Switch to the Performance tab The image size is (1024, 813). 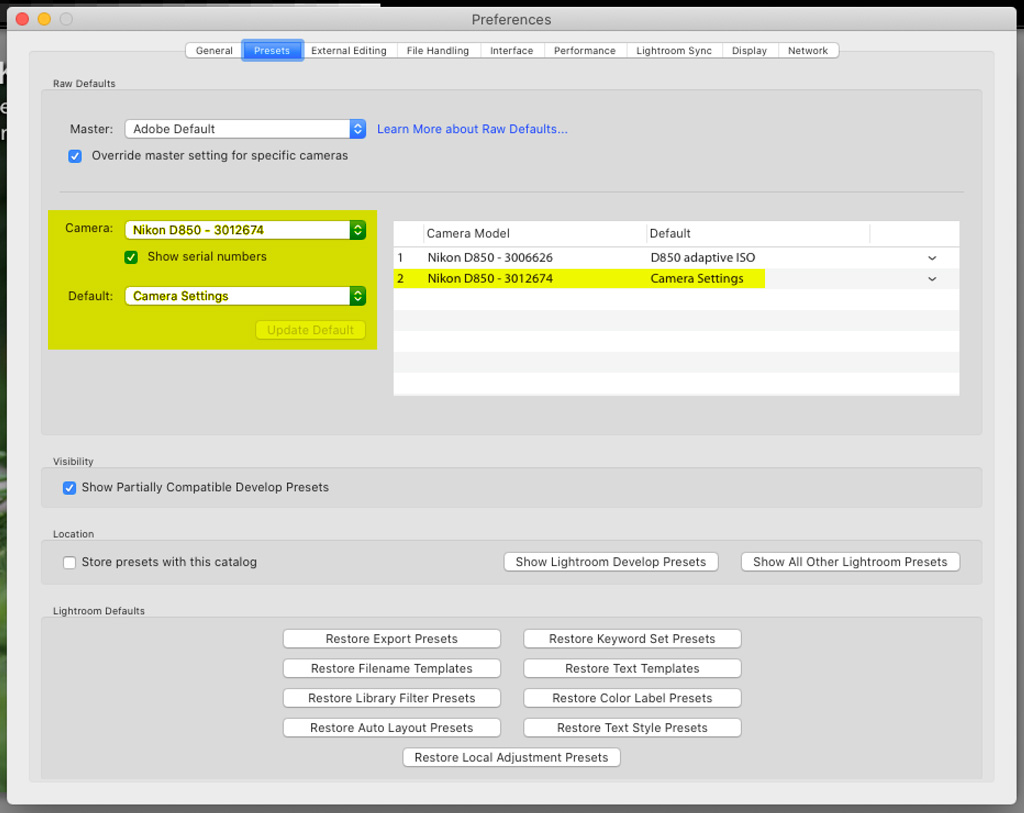pos(584,50)
